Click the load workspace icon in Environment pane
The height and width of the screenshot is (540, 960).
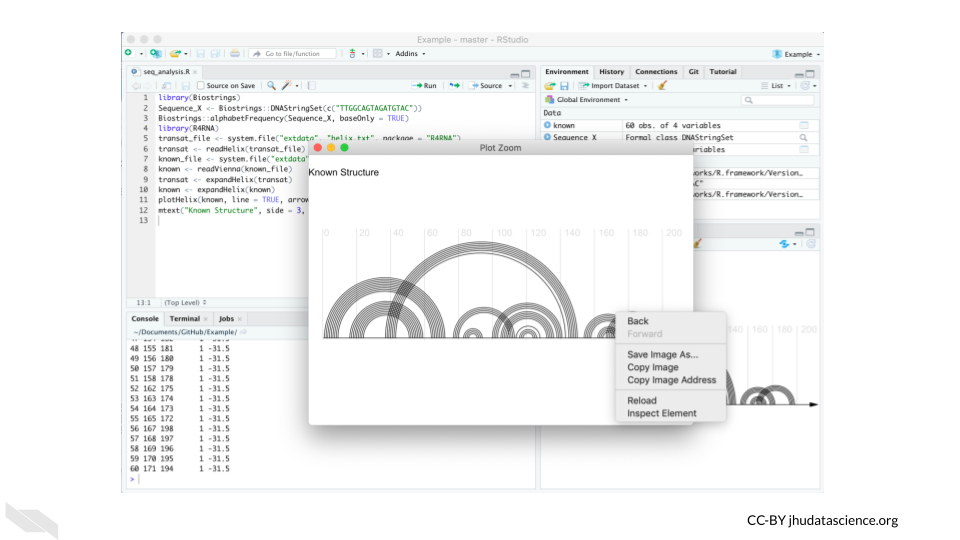point(550,86)
